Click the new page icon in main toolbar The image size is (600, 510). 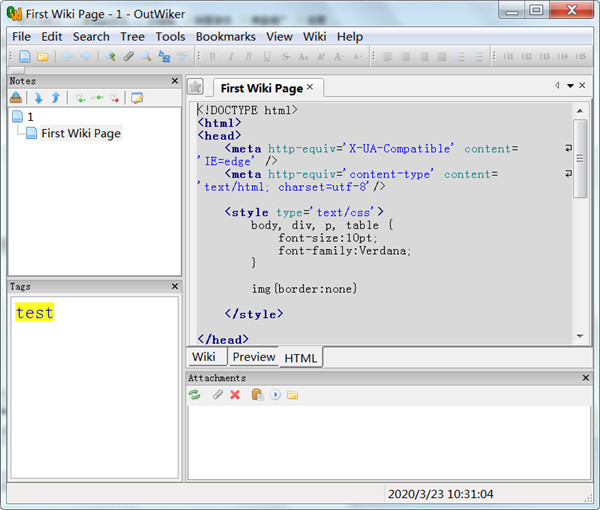[25, 57]
